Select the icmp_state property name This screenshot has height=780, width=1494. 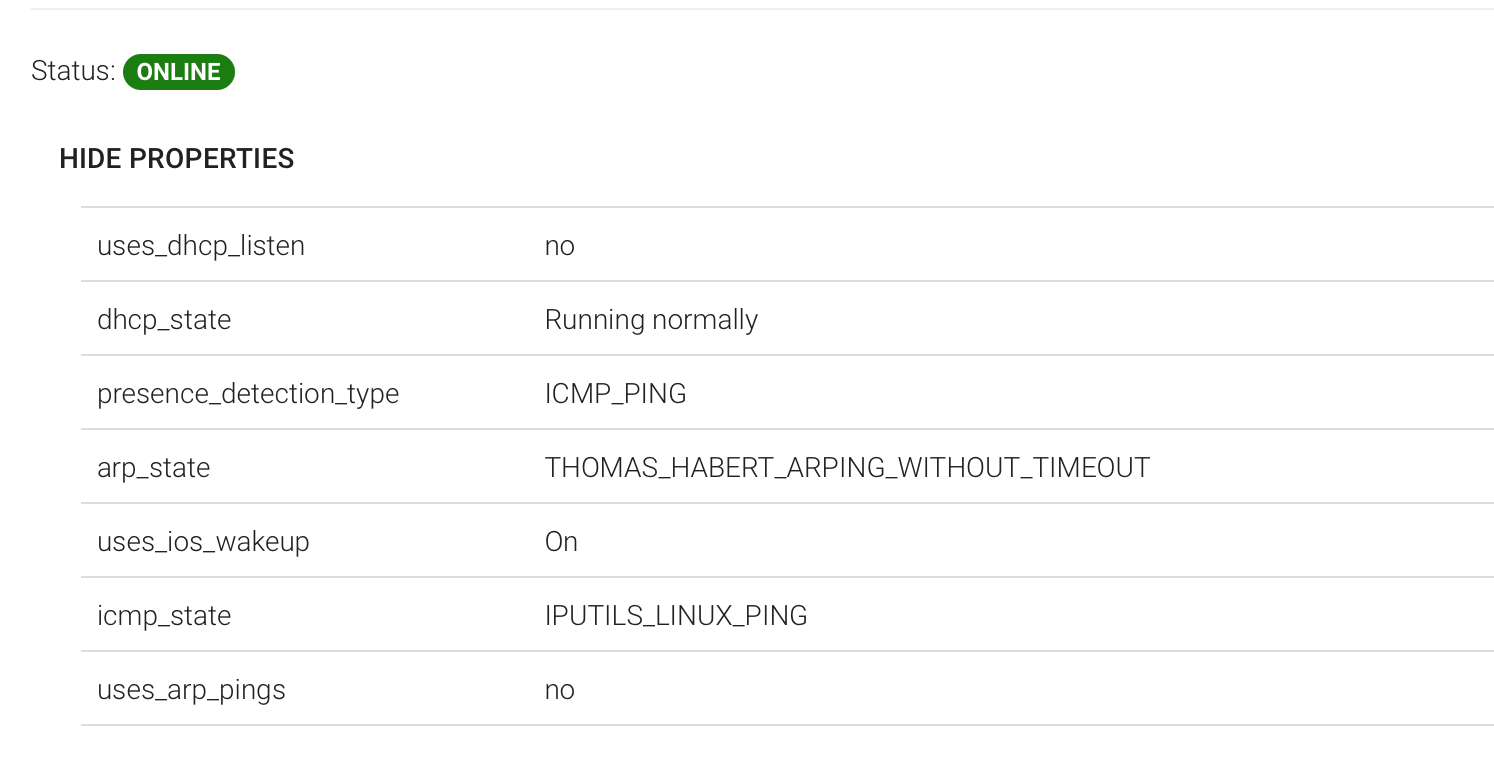click(164, 616)
